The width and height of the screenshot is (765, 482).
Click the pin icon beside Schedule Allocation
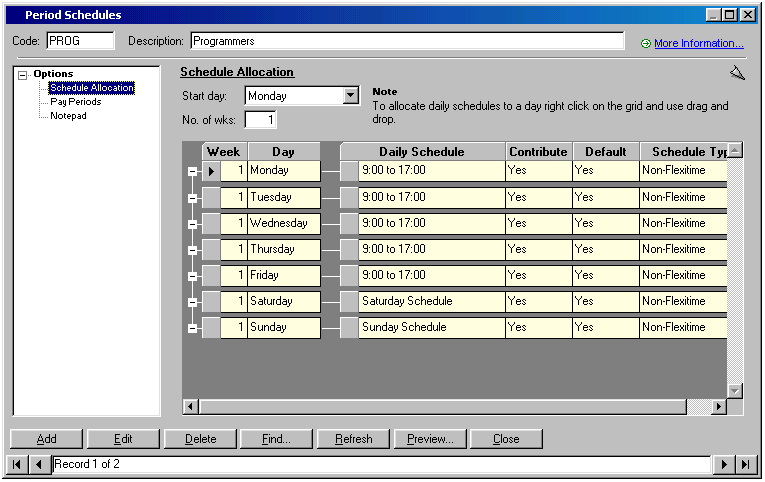click(x=737, y=73)
